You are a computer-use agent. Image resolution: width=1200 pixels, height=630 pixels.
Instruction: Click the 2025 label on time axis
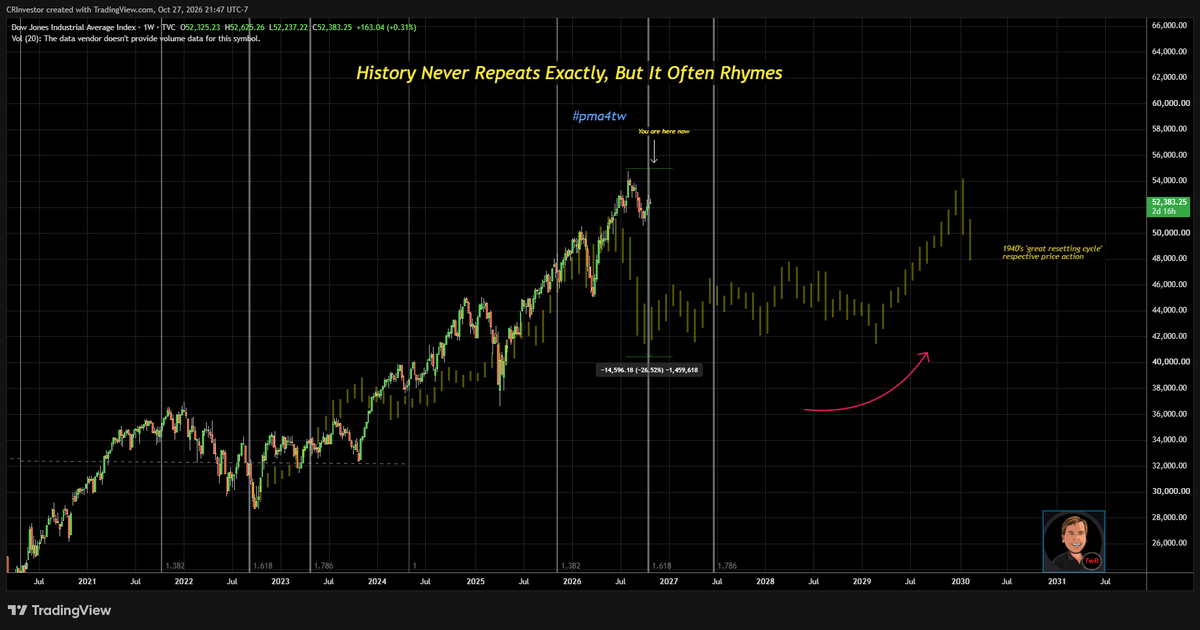point(475,580)
